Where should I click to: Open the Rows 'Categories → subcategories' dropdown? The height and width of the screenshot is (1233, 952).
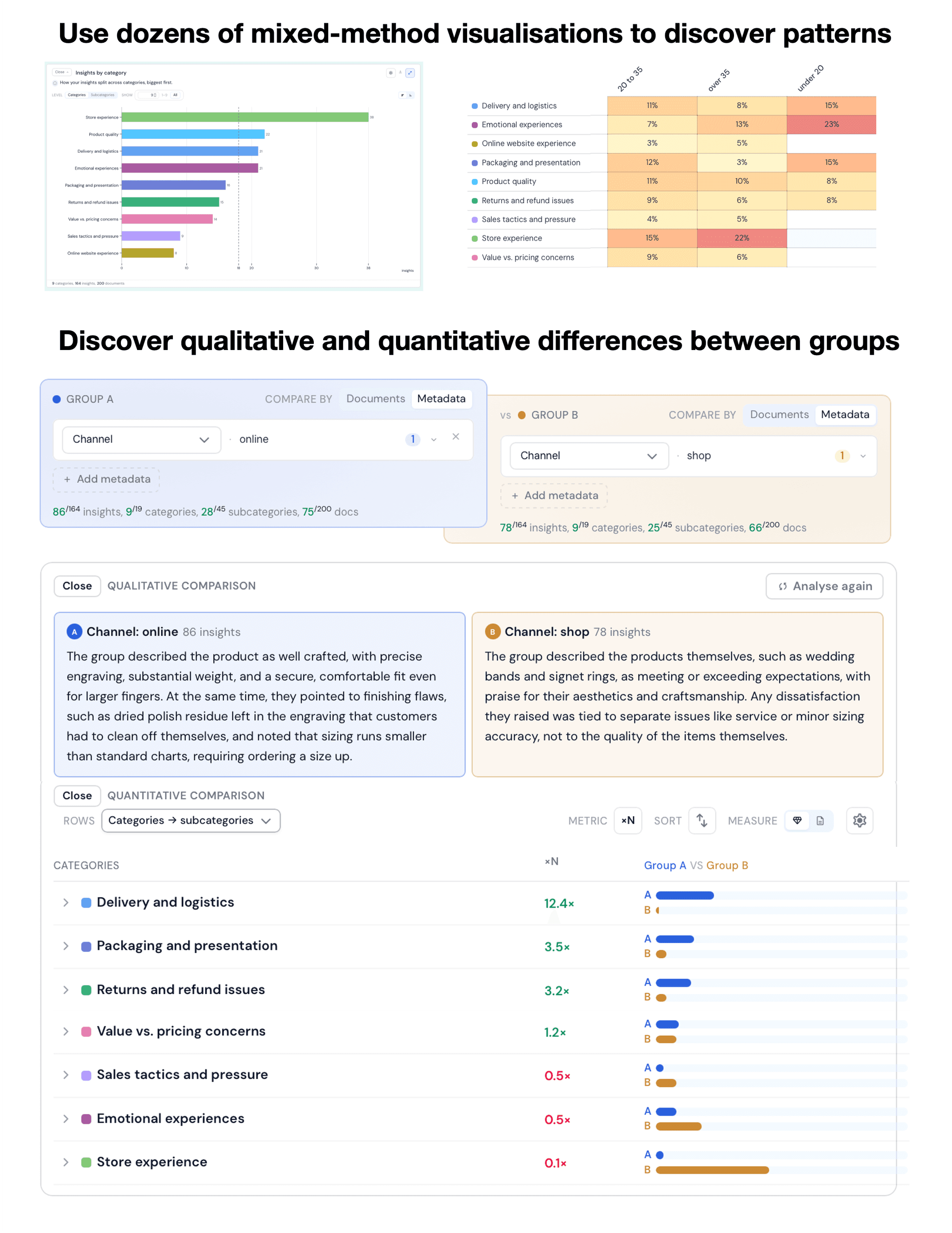pos(191,820)
